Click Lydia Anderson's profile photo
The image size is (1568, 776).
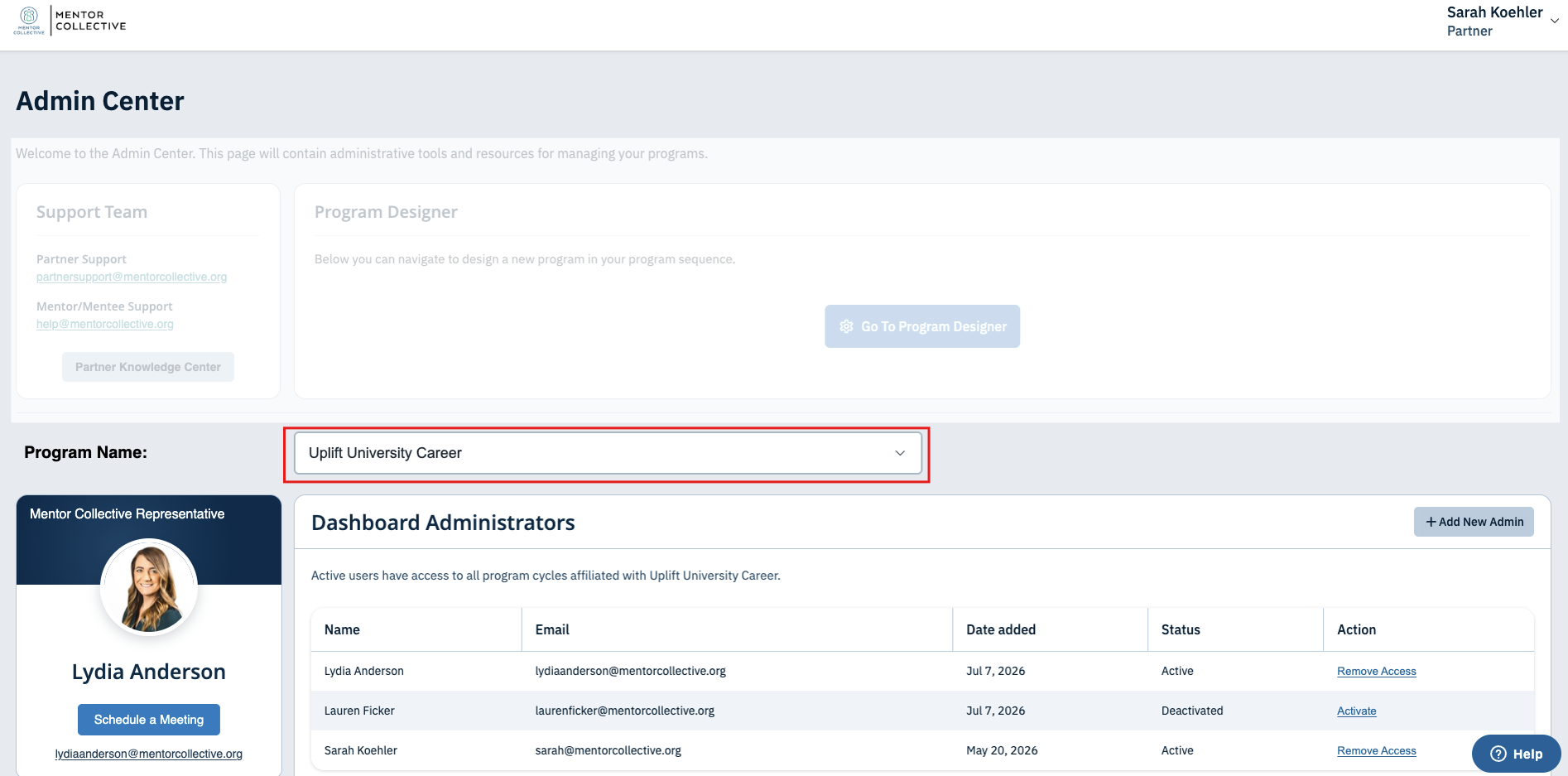[x=149, y=587]
